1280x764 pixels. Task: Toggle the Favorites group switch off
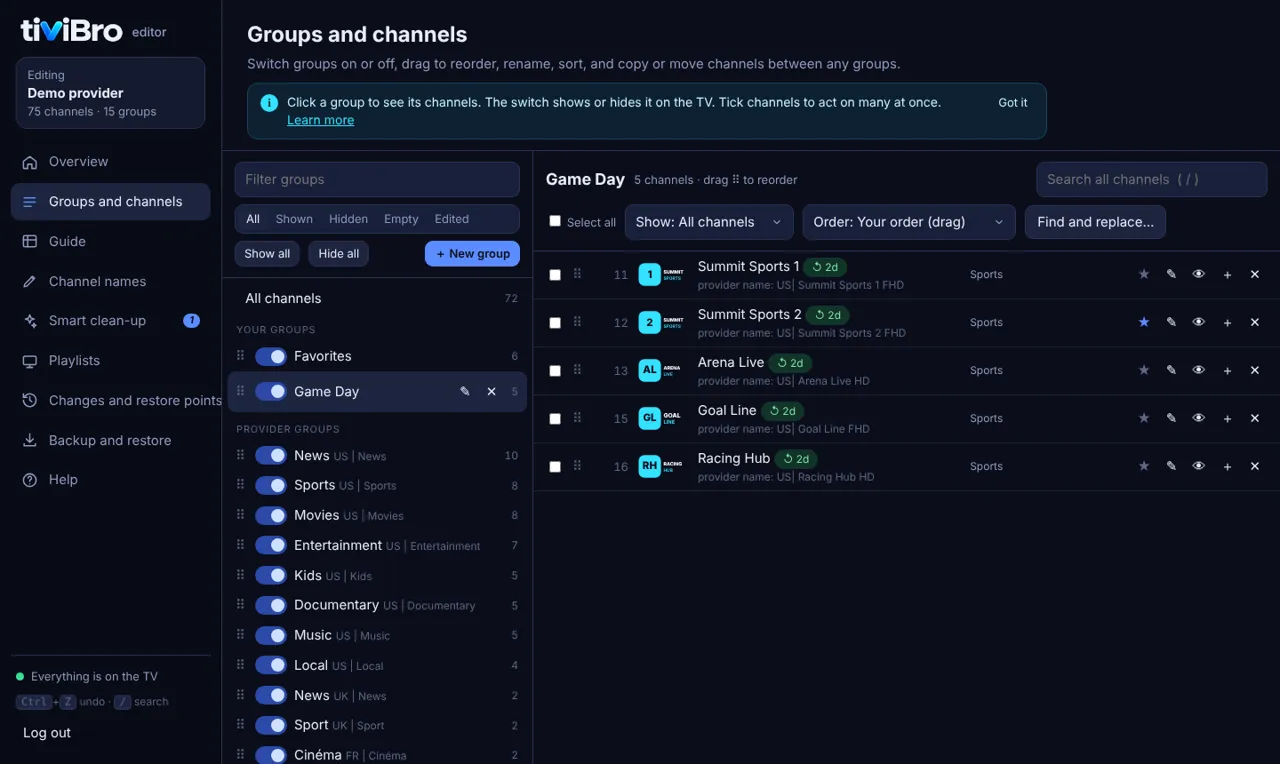tap(271, 356)
